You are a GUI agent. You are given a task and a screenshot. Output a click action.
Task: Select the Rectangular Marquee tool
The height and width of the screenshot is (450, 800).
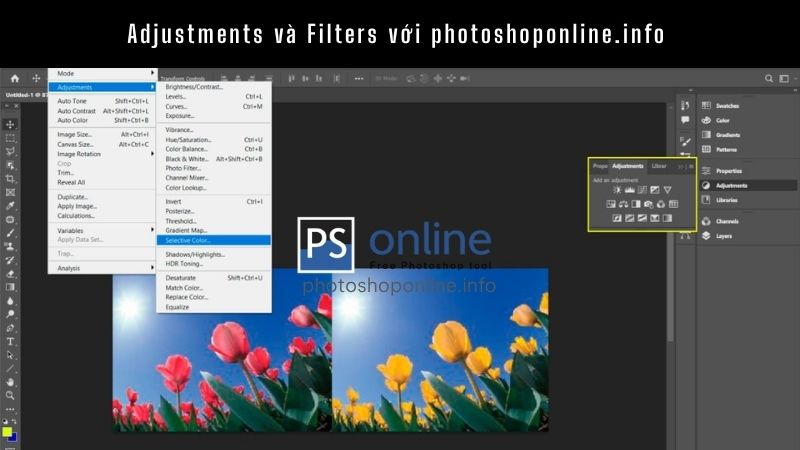tap(10, 138)
